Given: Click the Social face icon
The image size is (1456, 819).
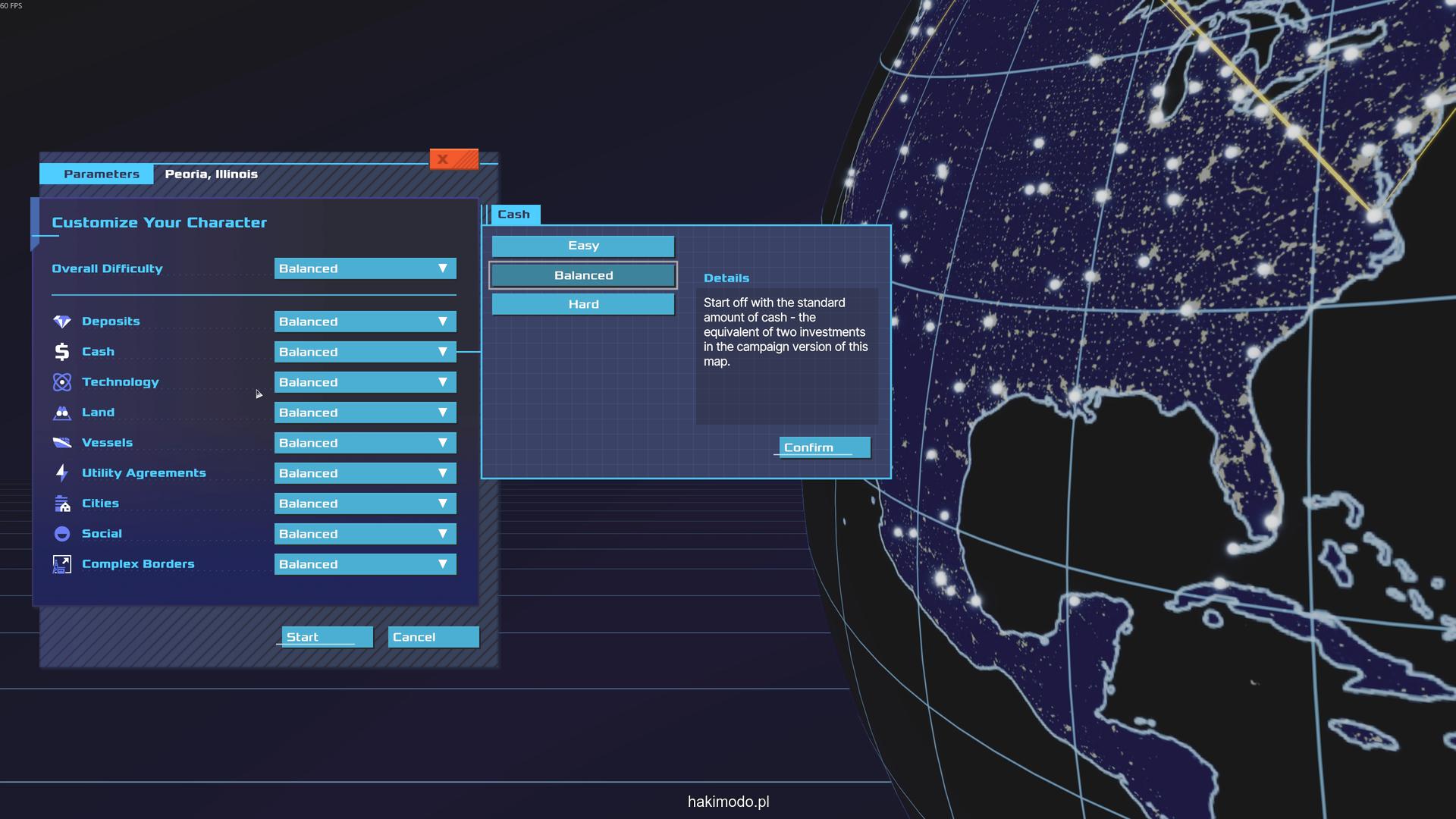Looking at the screenshot, I should (x=62, y=534).
